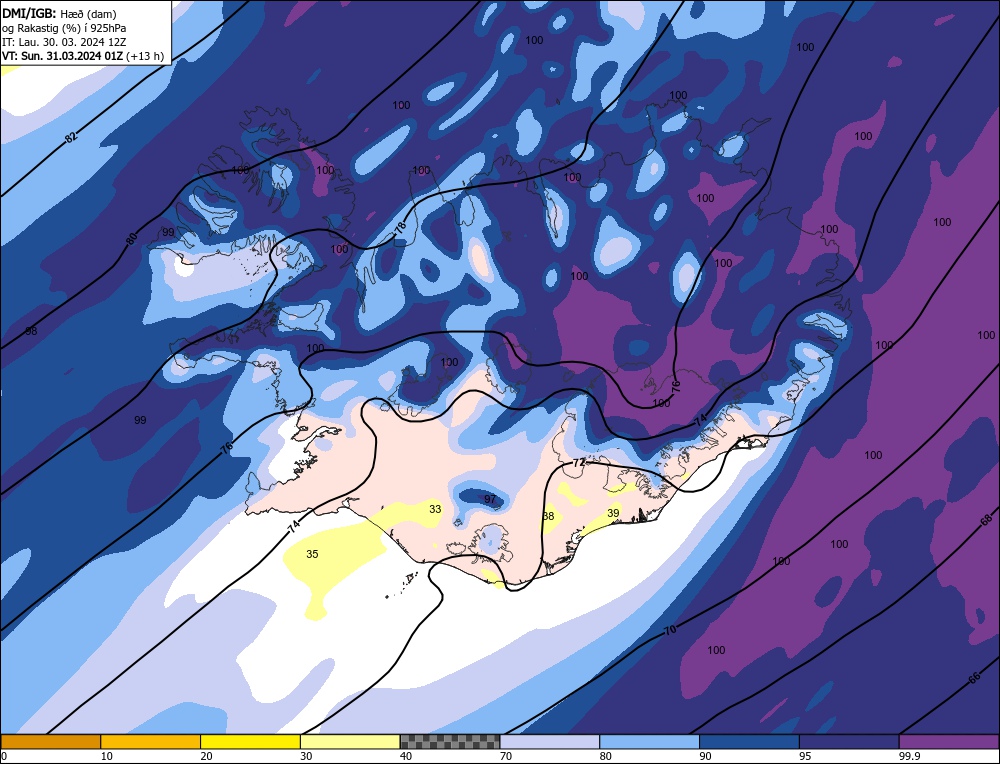Click the legend tick label '99.9'
Image resolution: width=1000 pixels, height=764 pixels.
tap(908, 756)
